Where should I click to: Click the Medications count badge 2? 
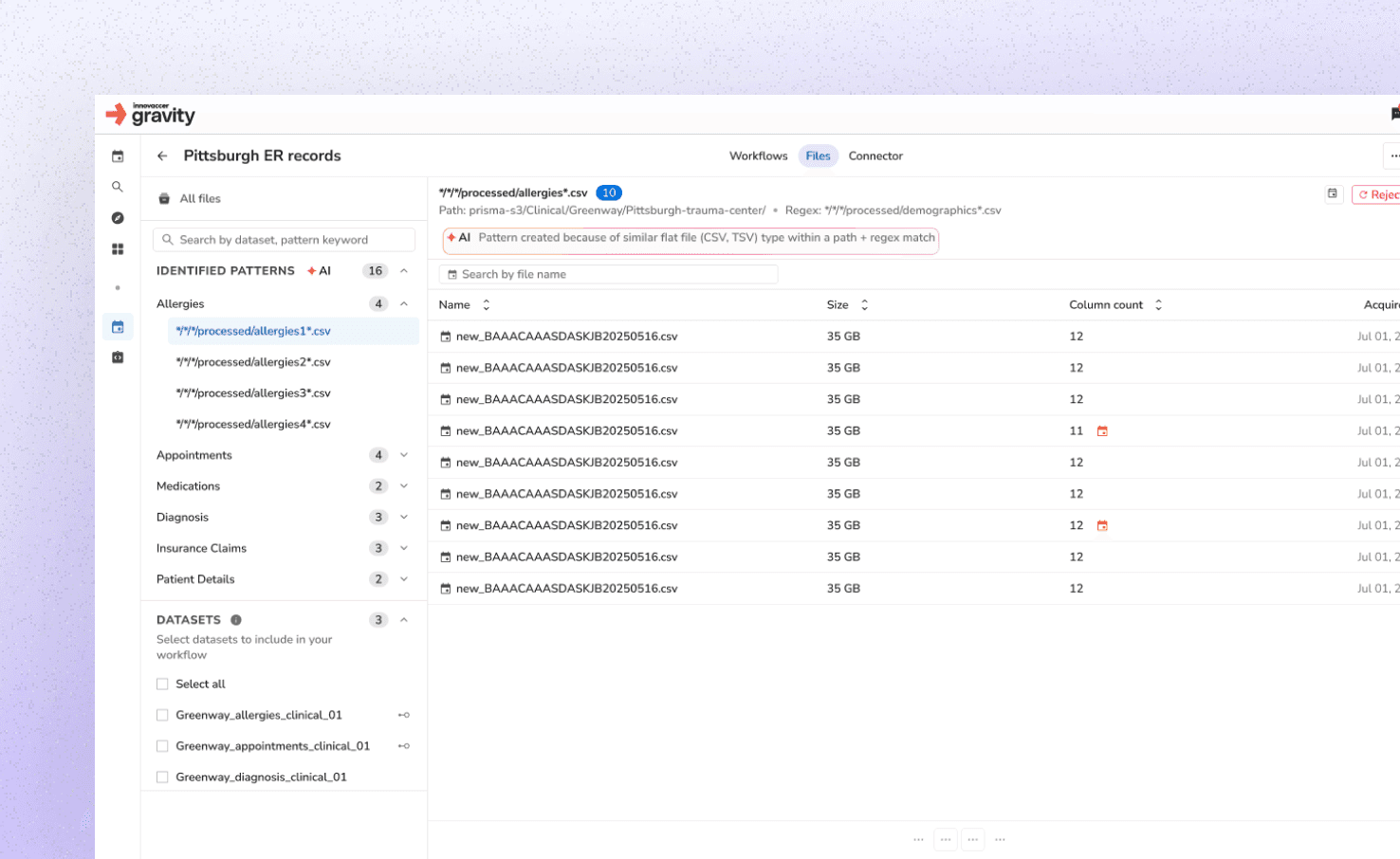tap(378, 486)
